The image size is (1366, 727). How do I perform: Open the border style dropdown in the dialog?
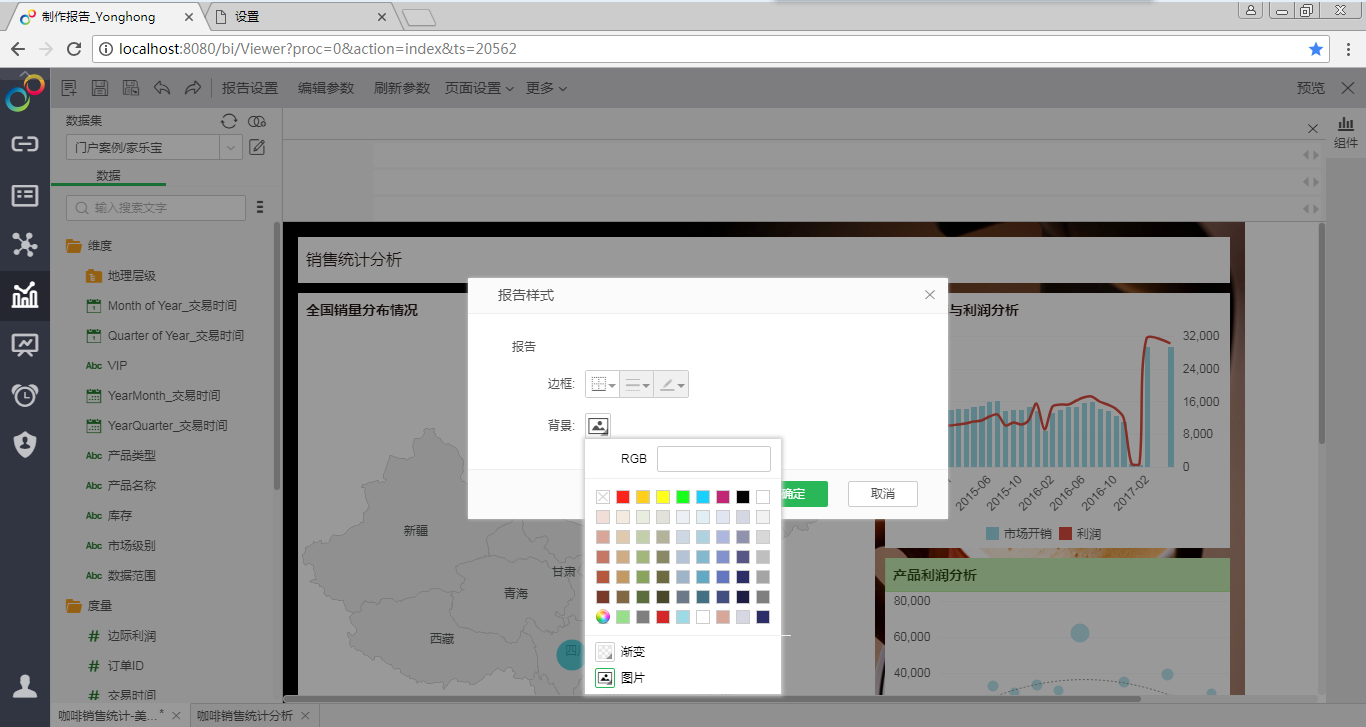tap(602, 385)
